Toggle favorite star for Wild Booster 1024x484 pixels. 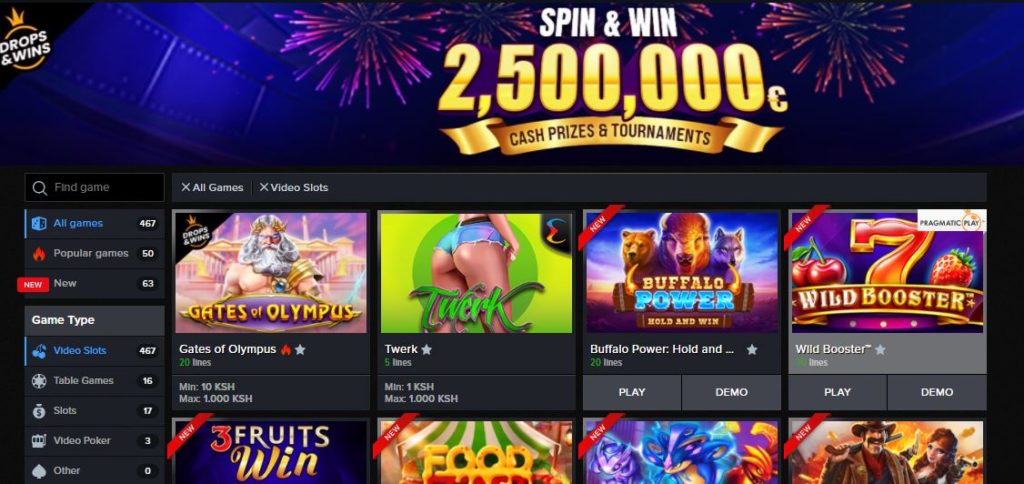point(880,349)
